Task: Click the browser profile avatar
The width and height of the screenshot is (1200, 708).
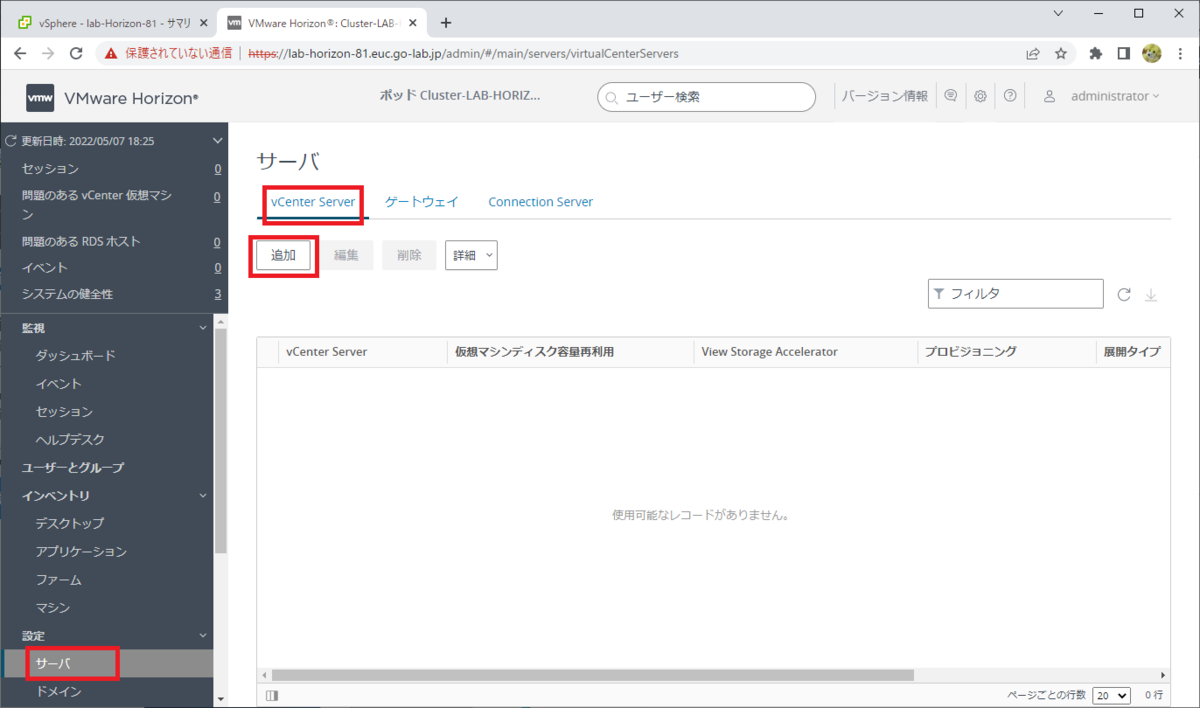Action: [x=1151, y=53]
